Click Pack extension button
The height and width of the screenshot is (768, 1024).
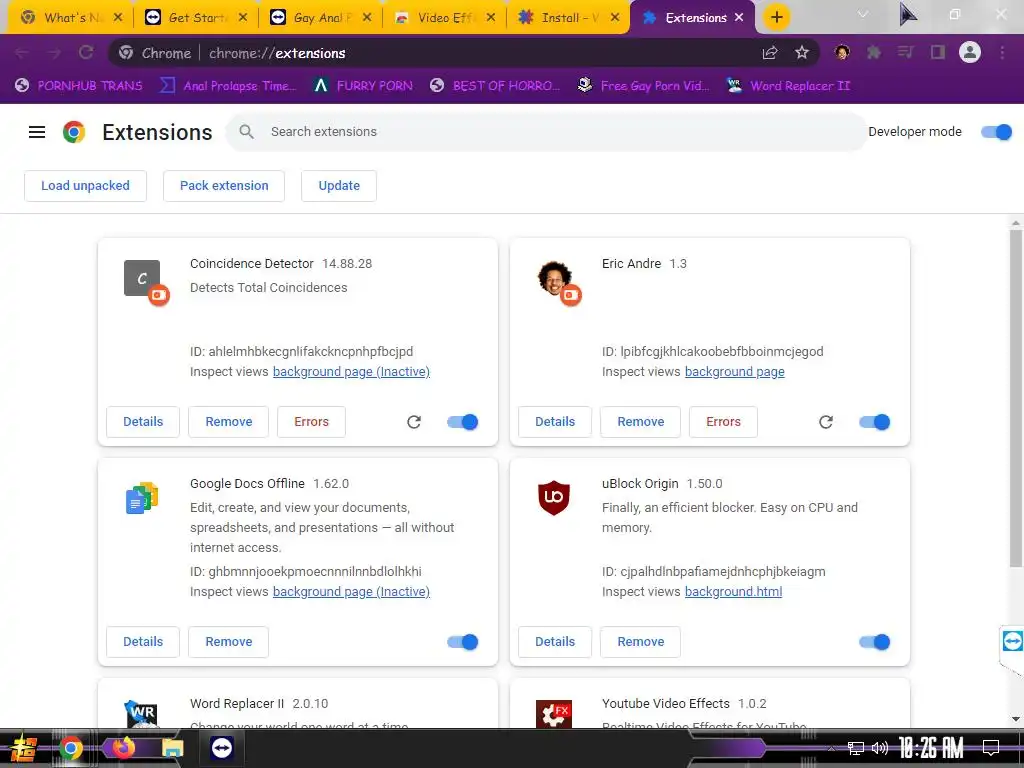[x=224, y=186]
